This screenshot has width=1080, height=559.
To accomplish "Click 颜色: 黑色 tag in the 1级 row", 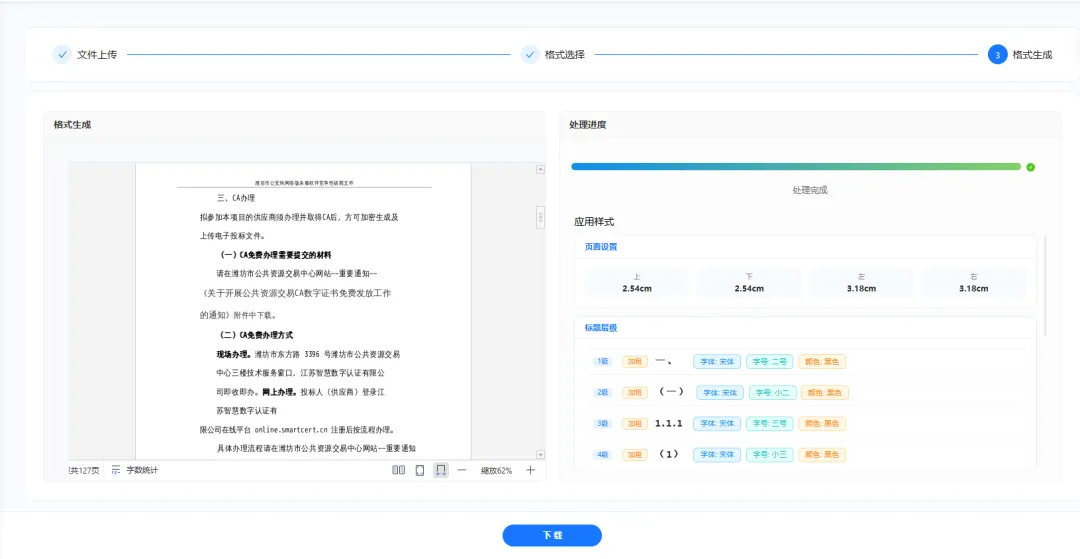I will (822, 361).
